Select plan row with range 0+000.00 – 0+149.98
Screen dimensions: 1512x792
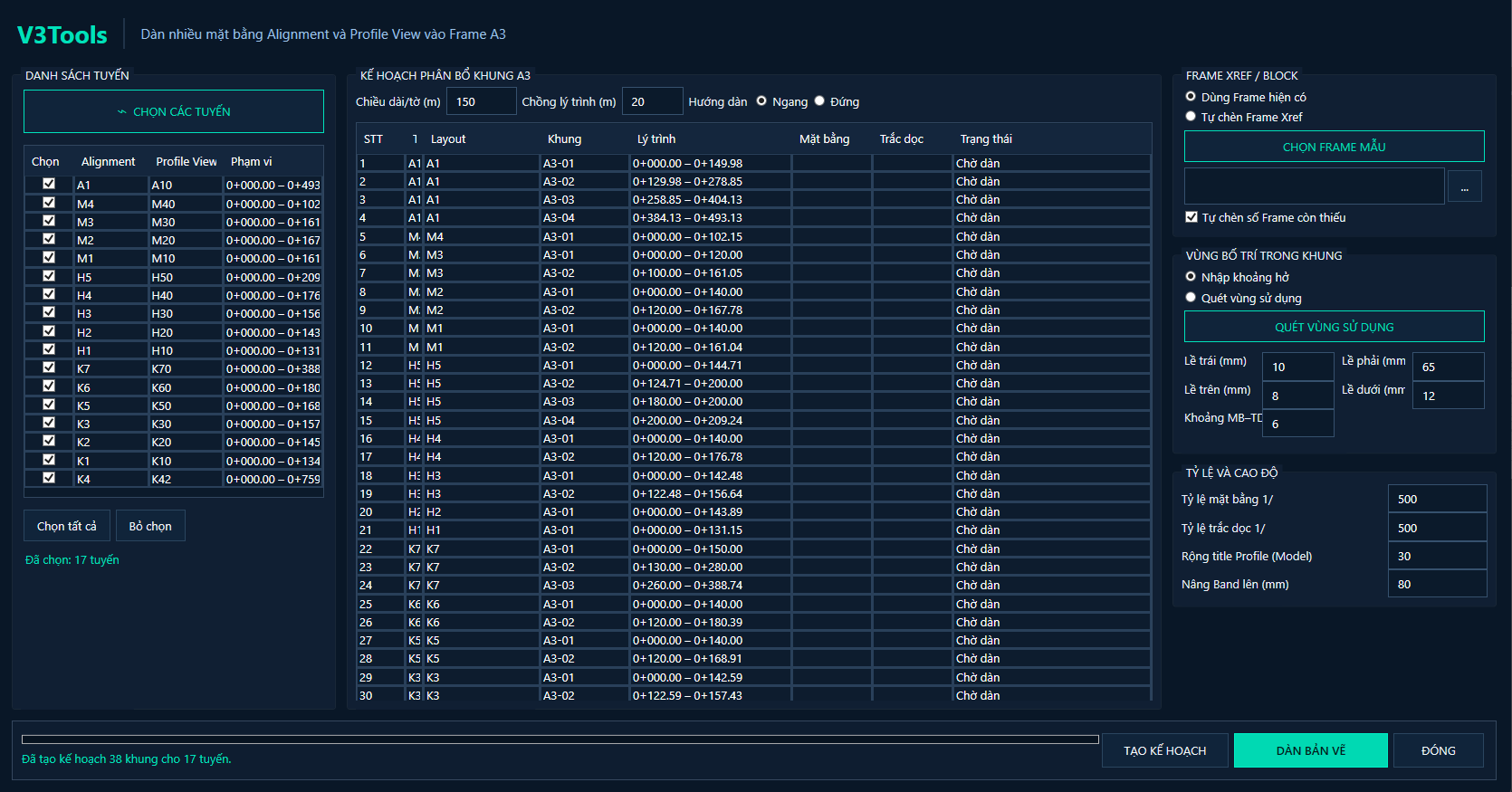[753, 163]
